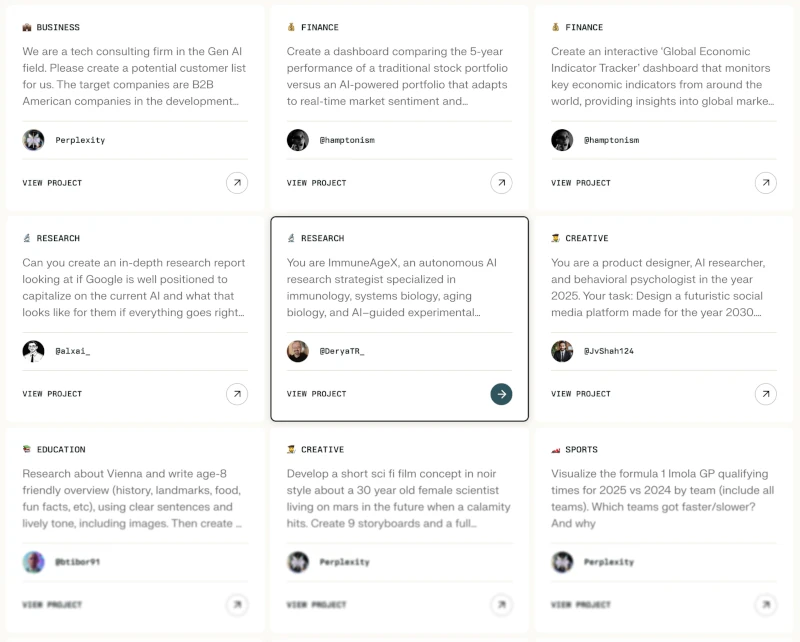Open @hamptonism username on stock portfolio card
Image resolution: width=800 pixels, height=642 pixels.
[347, 140]
